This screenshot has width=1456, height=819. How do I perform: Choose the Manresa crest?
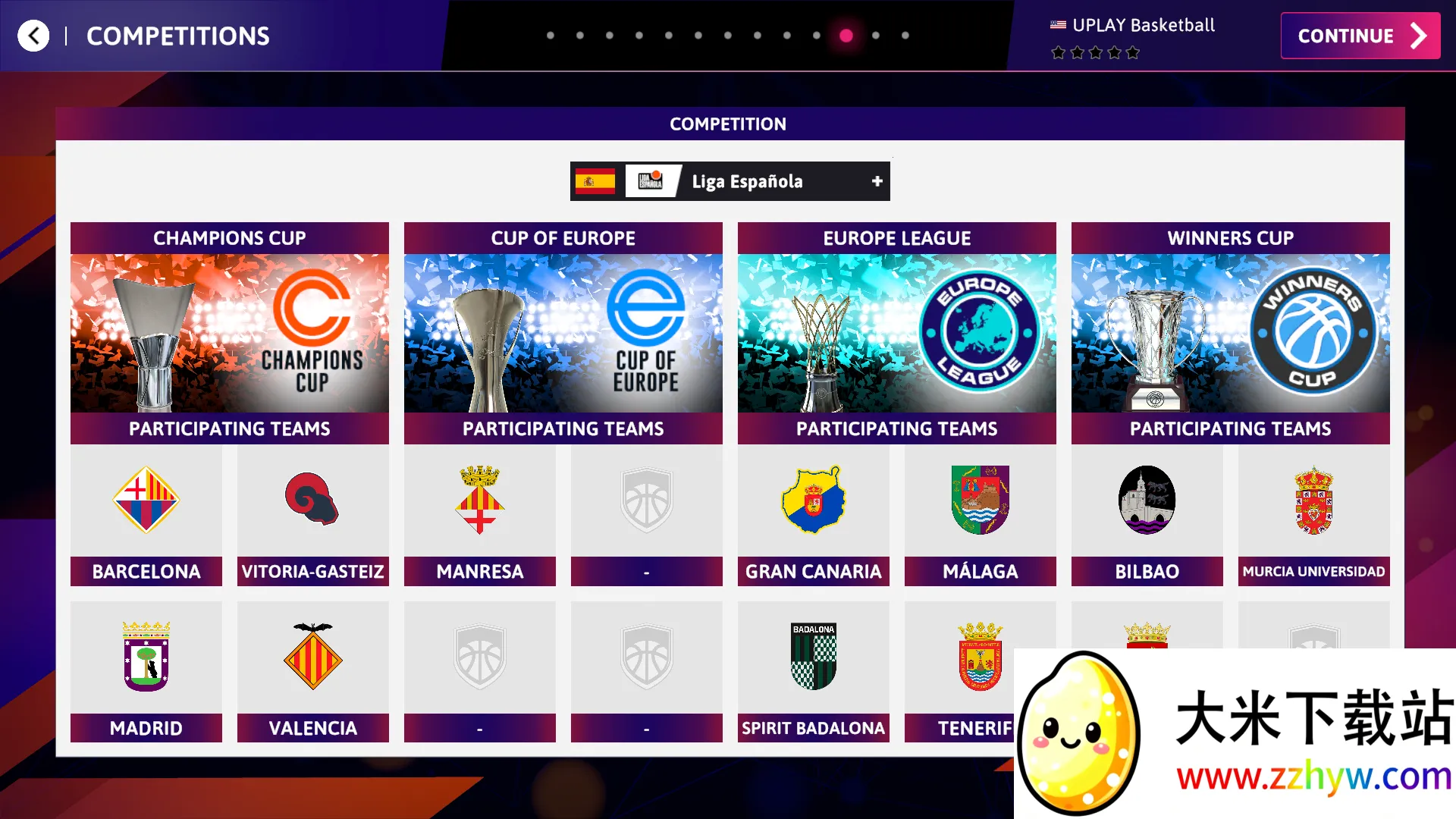[479, 500]
